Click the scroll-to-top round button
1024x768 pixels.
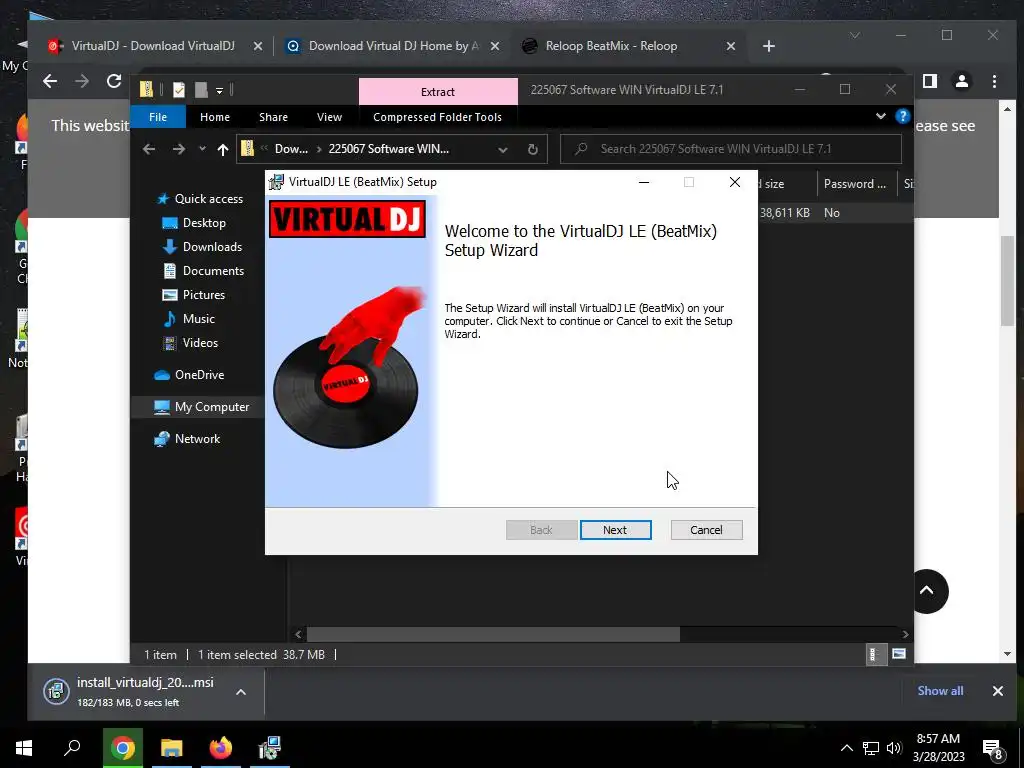click(x=926, y=591)
